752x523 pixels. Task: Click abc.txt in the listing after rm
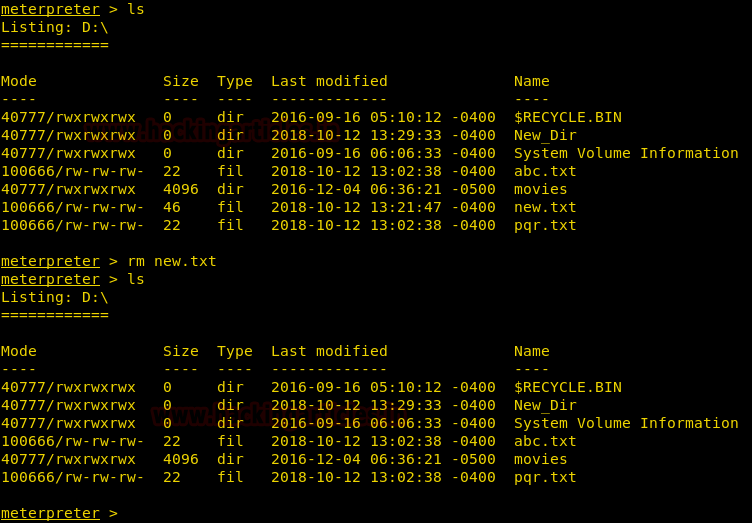point(545,441)
